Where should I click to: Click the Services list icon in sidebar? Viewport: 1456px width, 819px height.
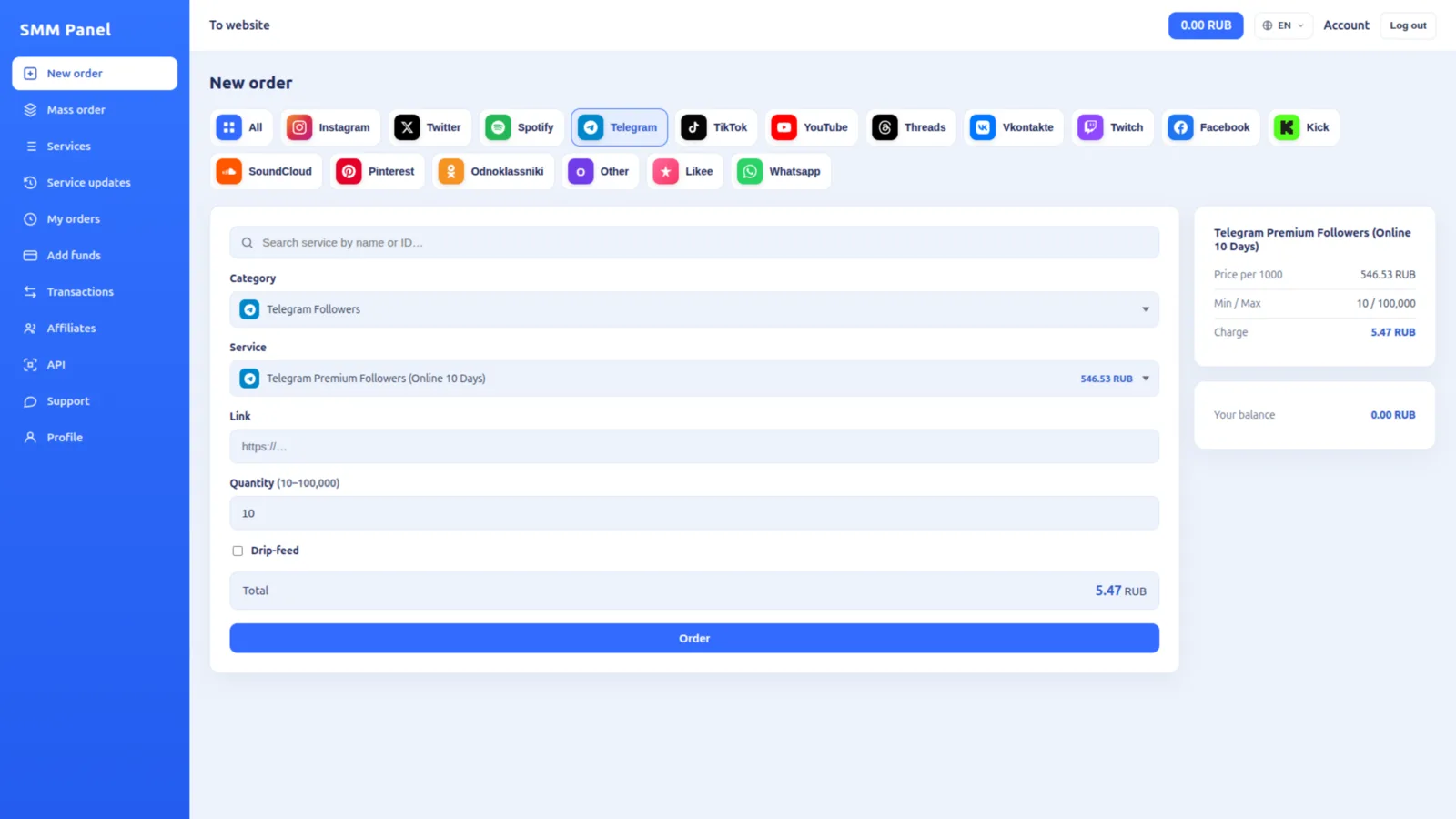tap(31, 147)
